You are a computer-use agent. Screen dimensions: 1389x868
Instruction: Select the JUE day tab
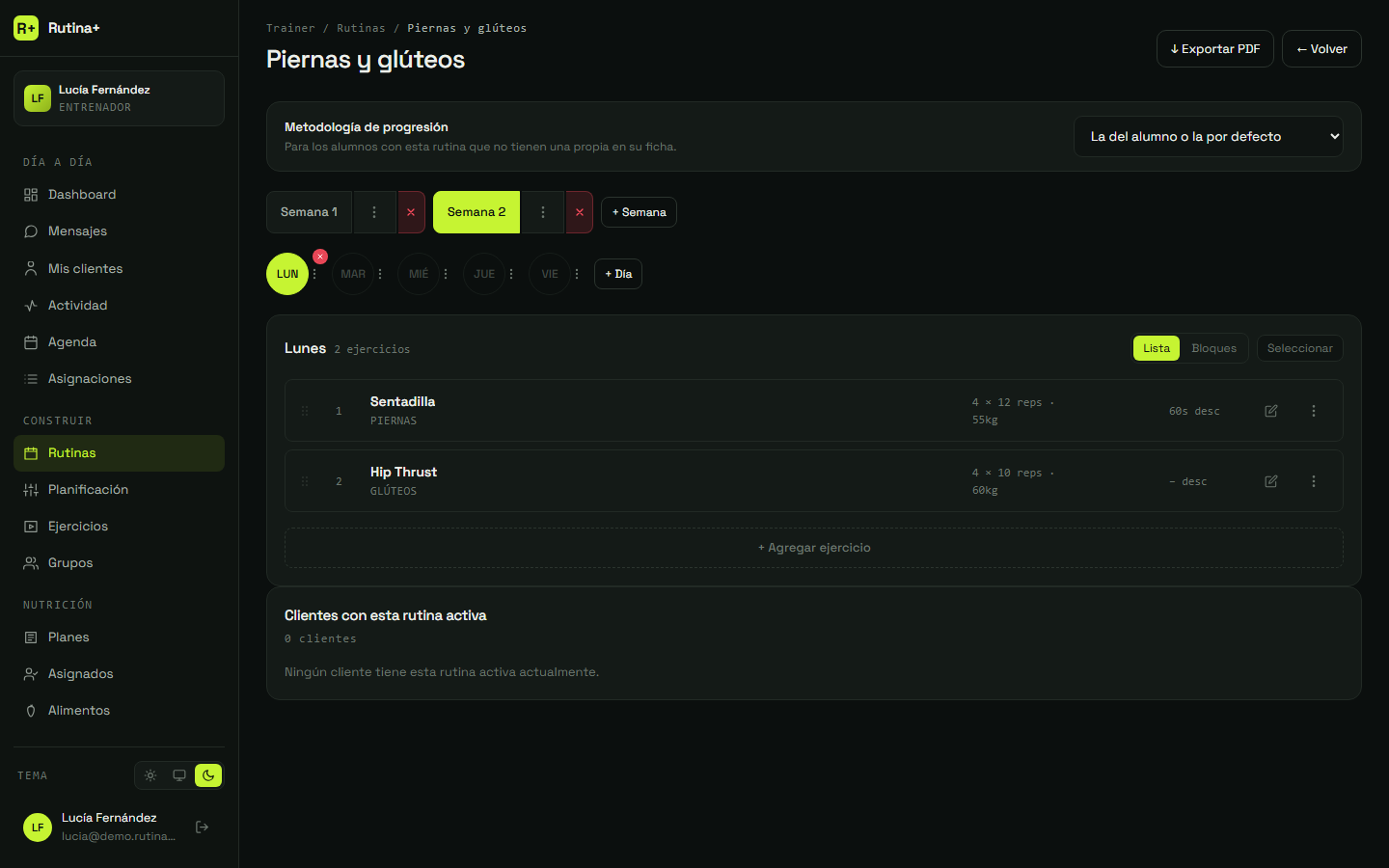point(484,274)
